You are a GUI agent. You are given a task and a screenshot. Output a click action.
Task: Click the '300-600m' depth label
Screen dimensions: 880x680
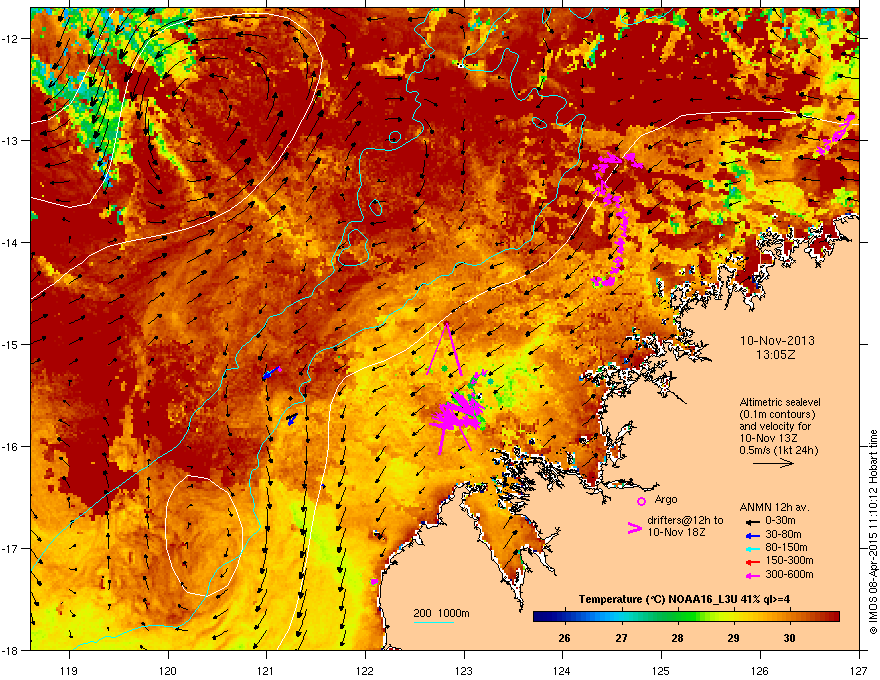[789, 575]
